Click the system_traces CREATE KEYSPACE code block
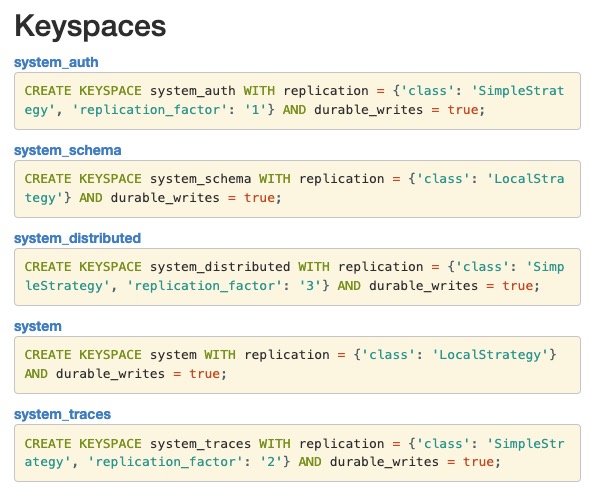 point(297,453)
